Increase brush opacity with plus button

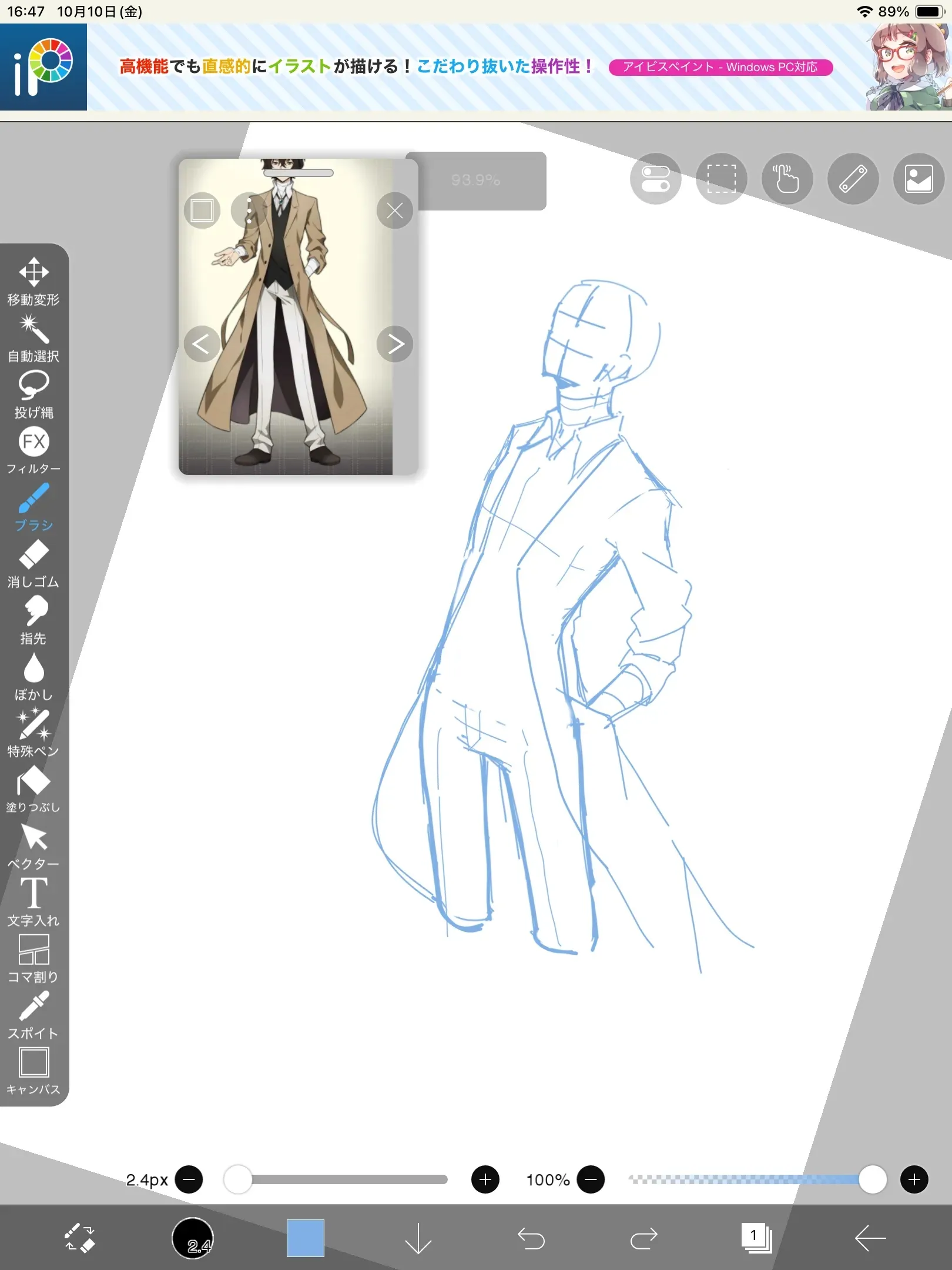point(914,1179)
